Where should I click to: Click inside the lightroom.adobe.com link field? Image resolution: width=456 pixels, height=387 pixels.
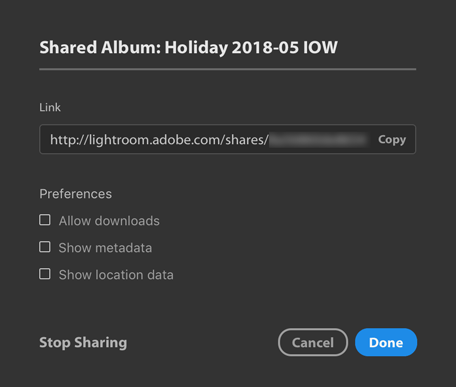click(x=228, y=139)
